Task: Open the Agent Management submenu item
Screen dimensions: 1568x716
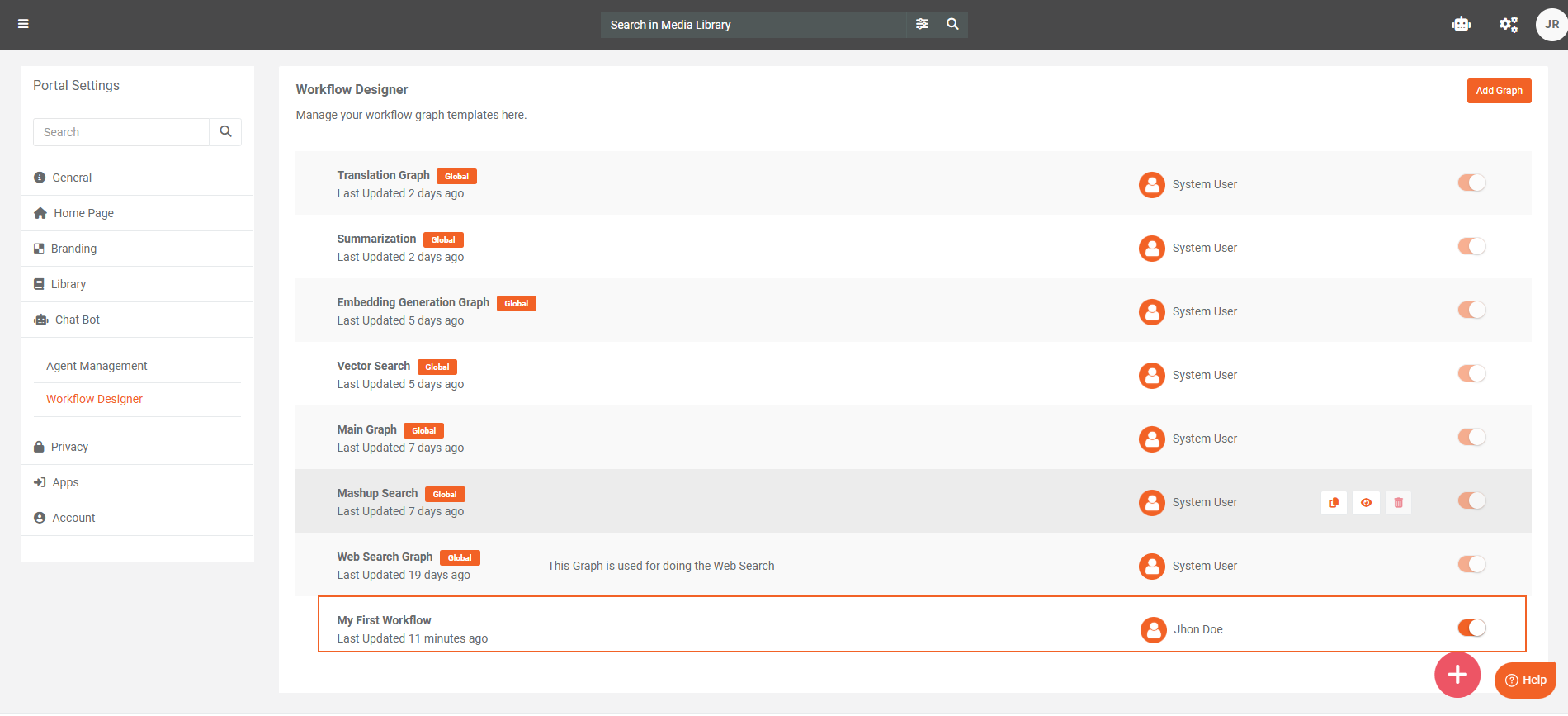Action: pos(97,366)
